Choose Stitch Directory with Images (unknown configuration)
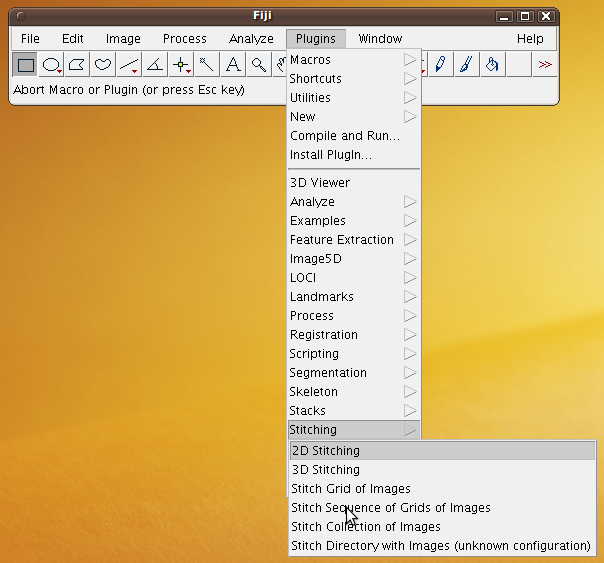Screen dimensions: 604x563 coord(442,546)
